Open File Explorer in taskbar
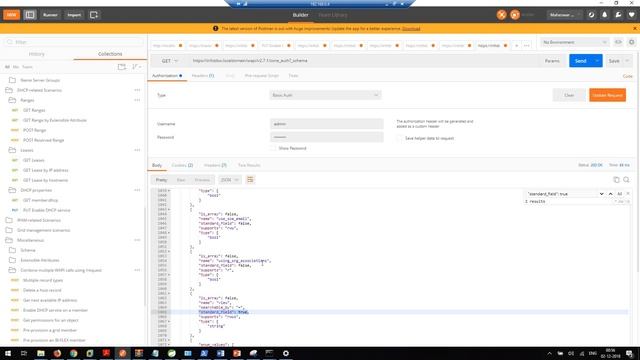The image size is (640, 360). [41, 353]
